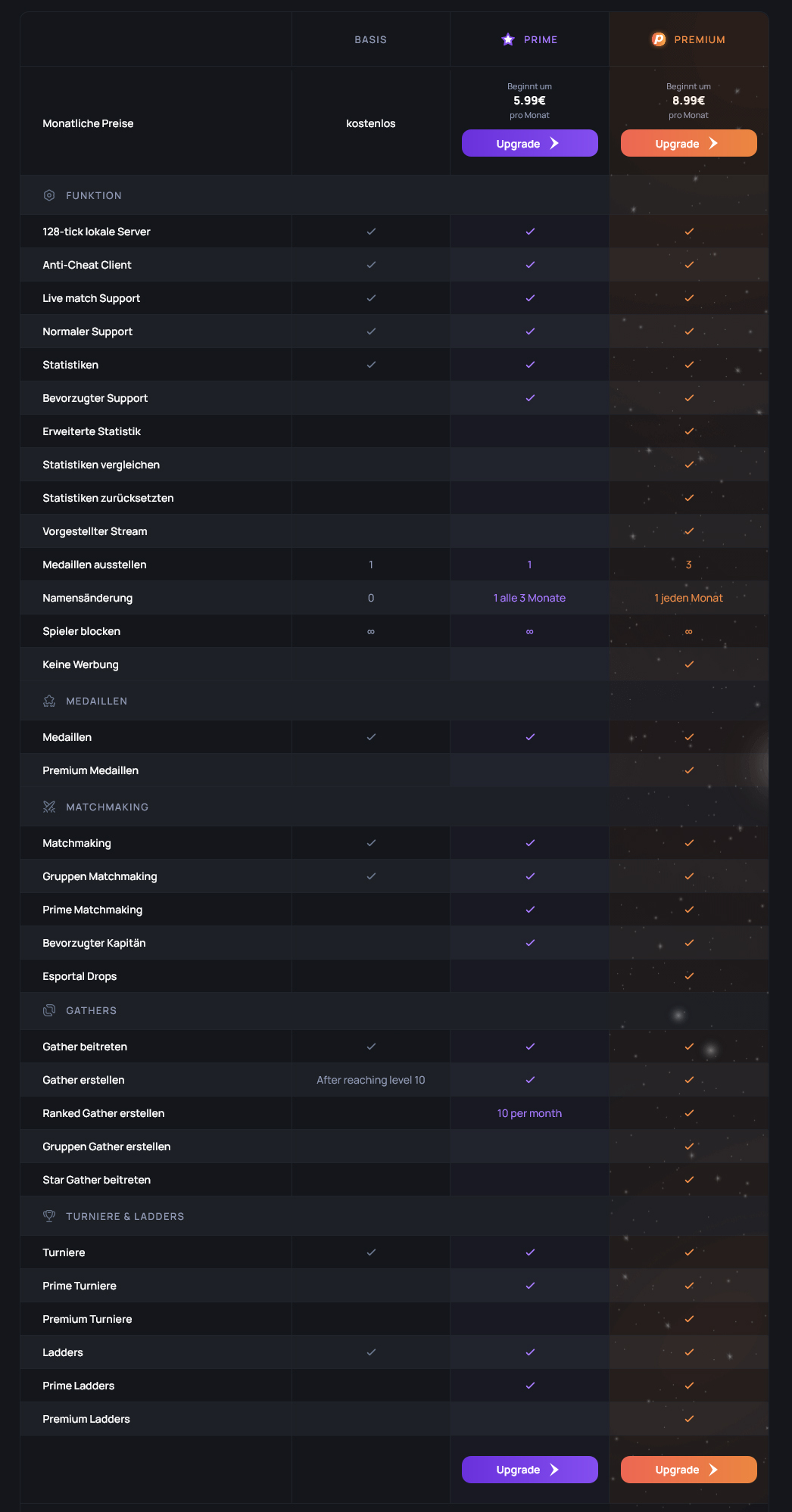
Task: Click the bottom orange Premium Upgrade button
Action: point(688,1470)
